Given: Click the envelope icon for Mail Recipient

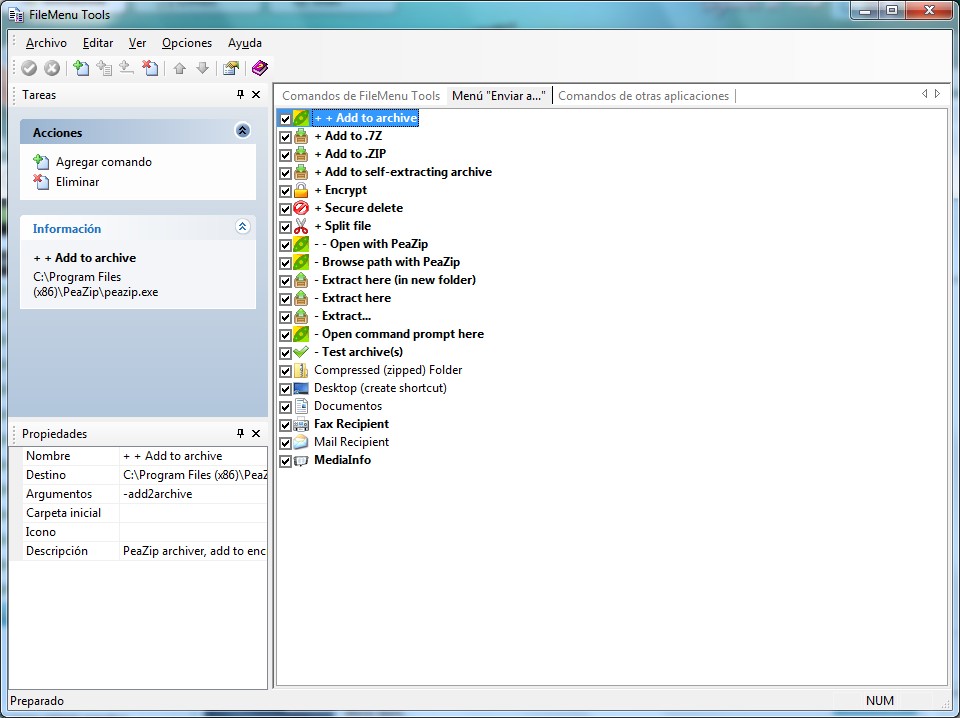Looking at the screenshot, I should (301, 442).
